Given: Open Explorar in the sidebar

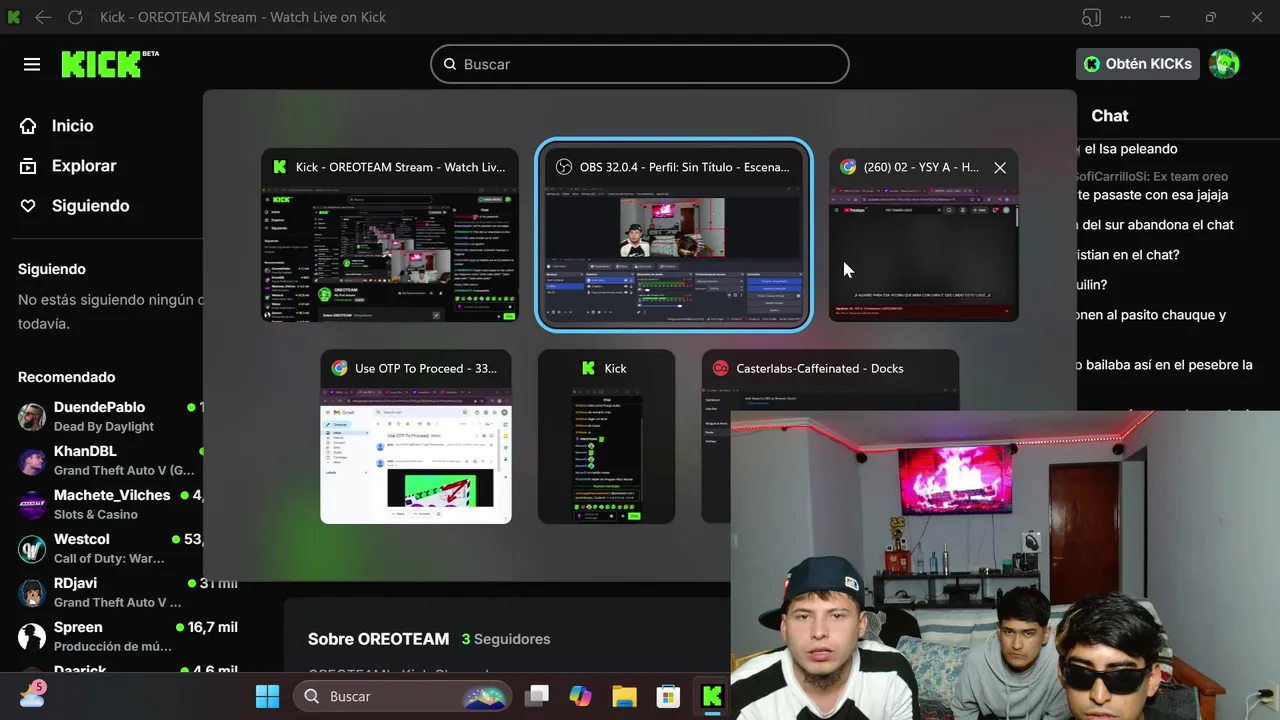Looking at the screenshot, I should coord(68,166).
